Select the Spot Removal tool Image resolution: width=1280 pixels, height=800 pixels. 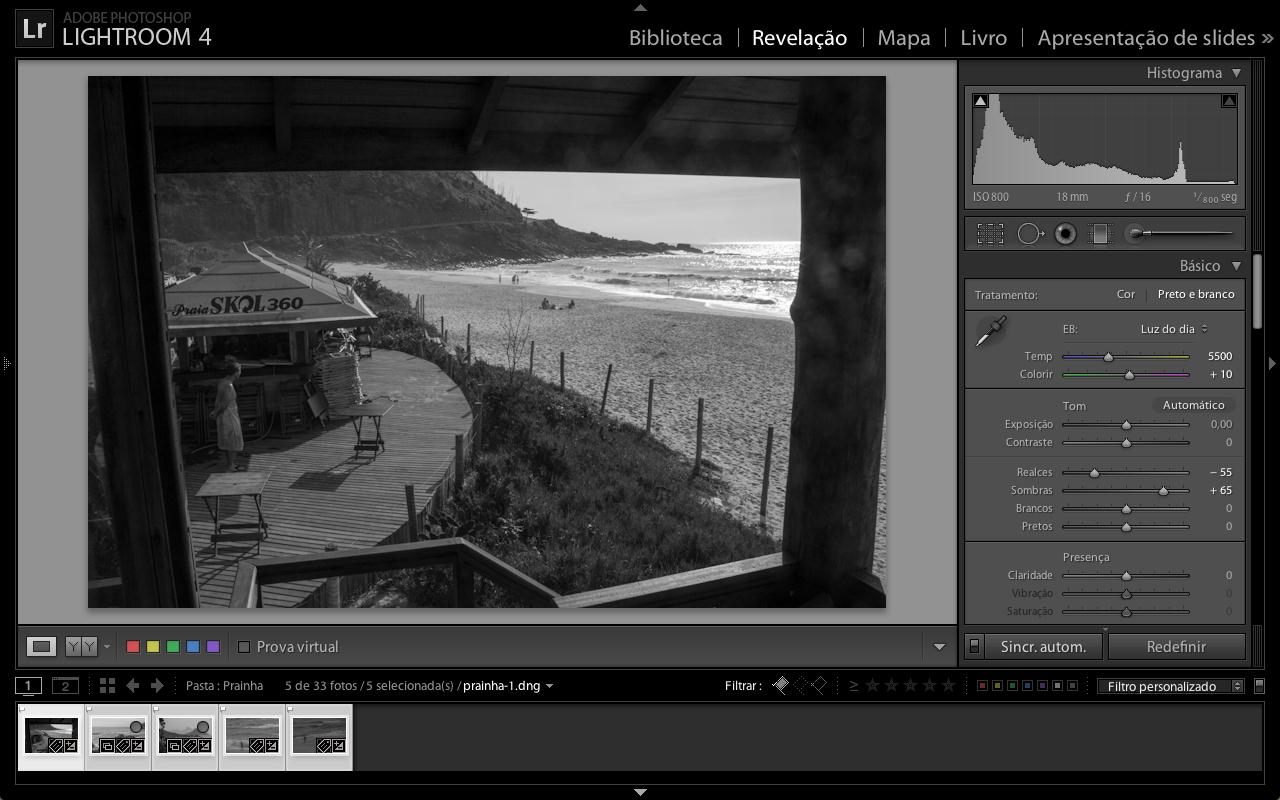[1030, 234]
